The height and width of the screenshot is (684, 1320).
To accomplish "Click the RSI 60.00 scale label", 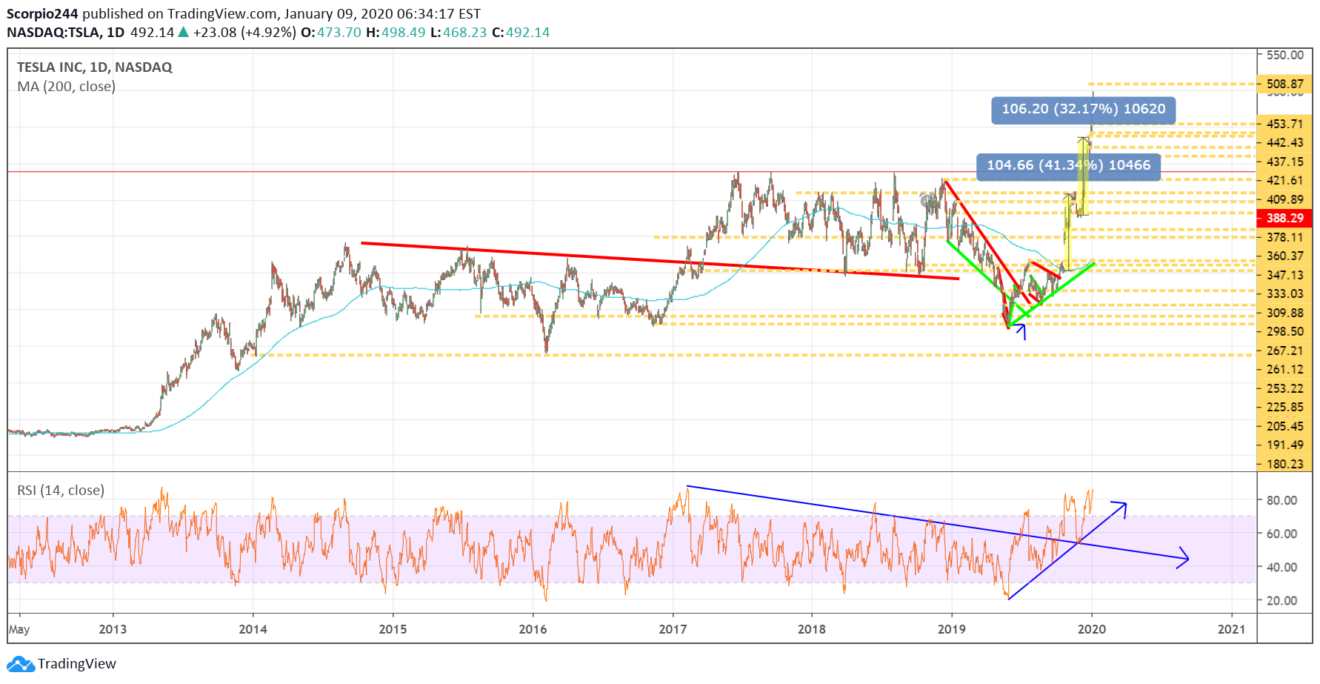I will pyautogui.click(x=1283, y=534).
